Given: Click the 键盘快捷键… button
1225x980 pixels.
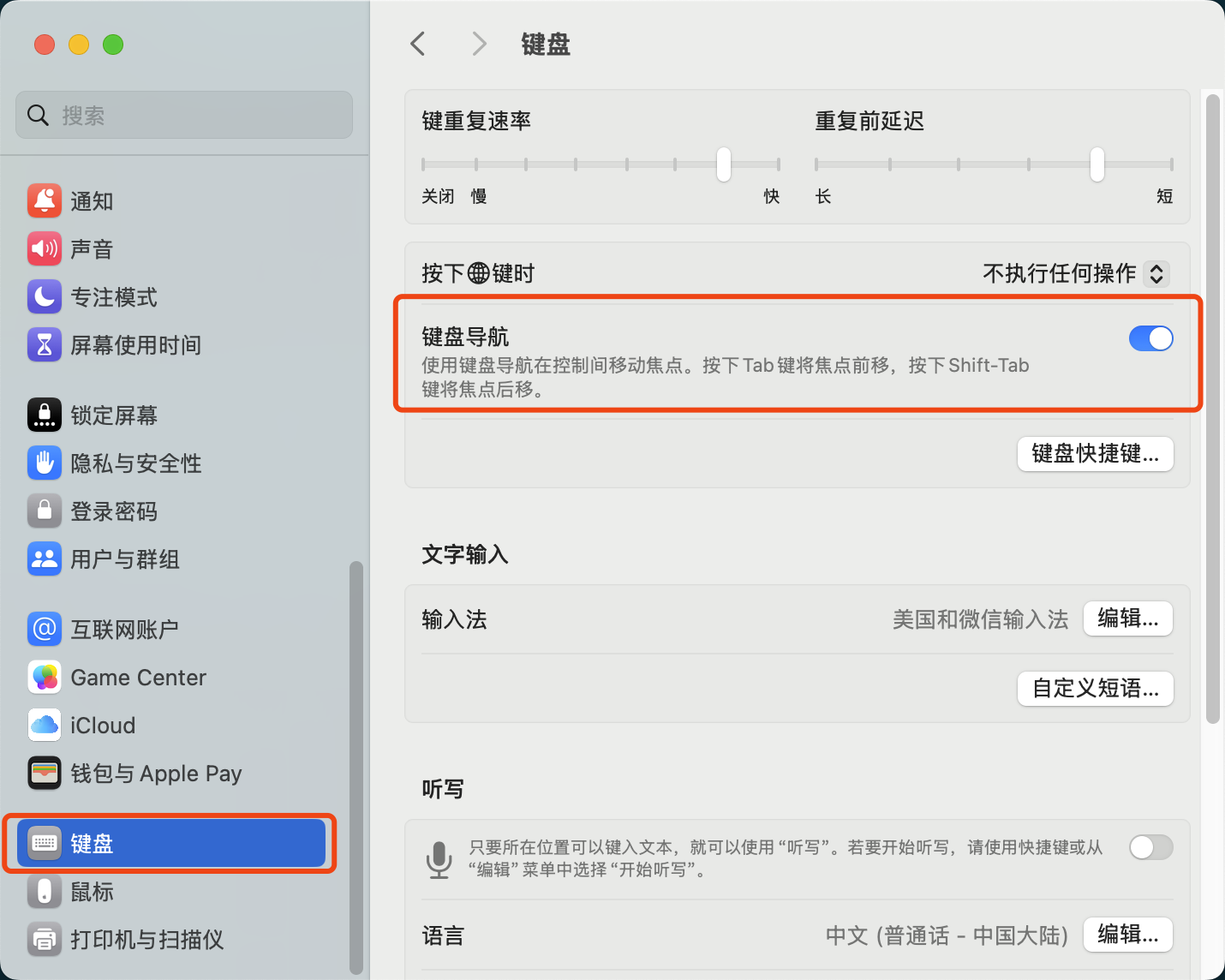Looking at the screenshot, I should tap(1095, 453).
